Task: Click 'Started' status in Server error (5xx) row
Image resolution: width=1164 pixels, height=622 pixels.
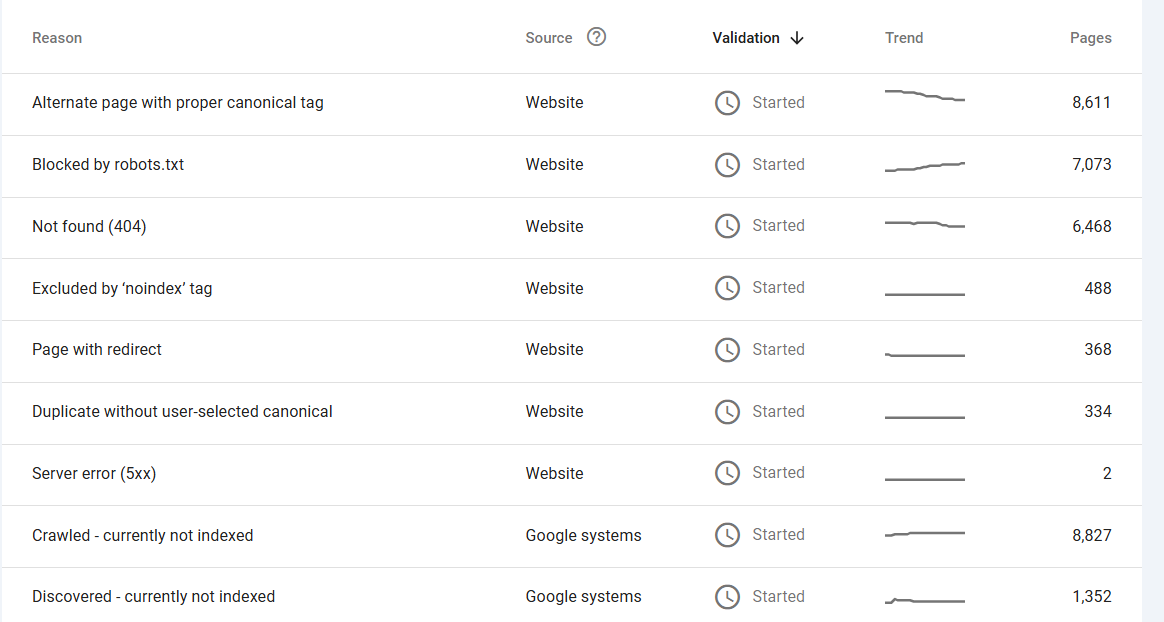Action: [778, 473]
